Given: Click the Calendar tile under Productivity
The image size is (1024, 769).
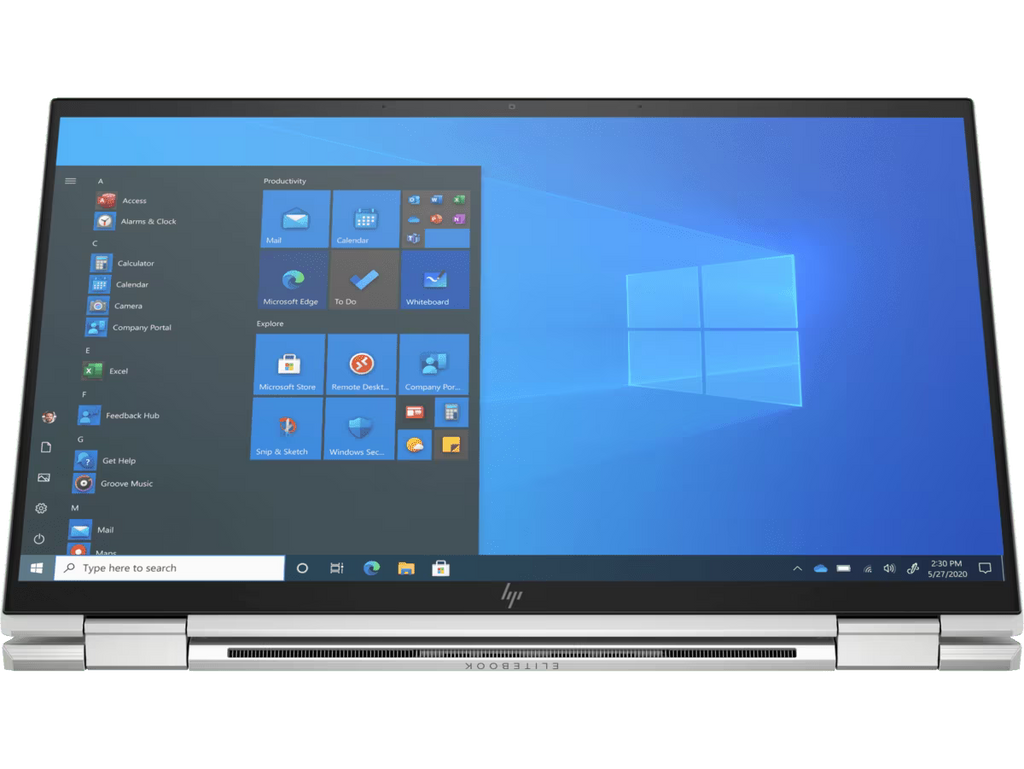Looking at the screenshot, I should [x=366, y=219].
